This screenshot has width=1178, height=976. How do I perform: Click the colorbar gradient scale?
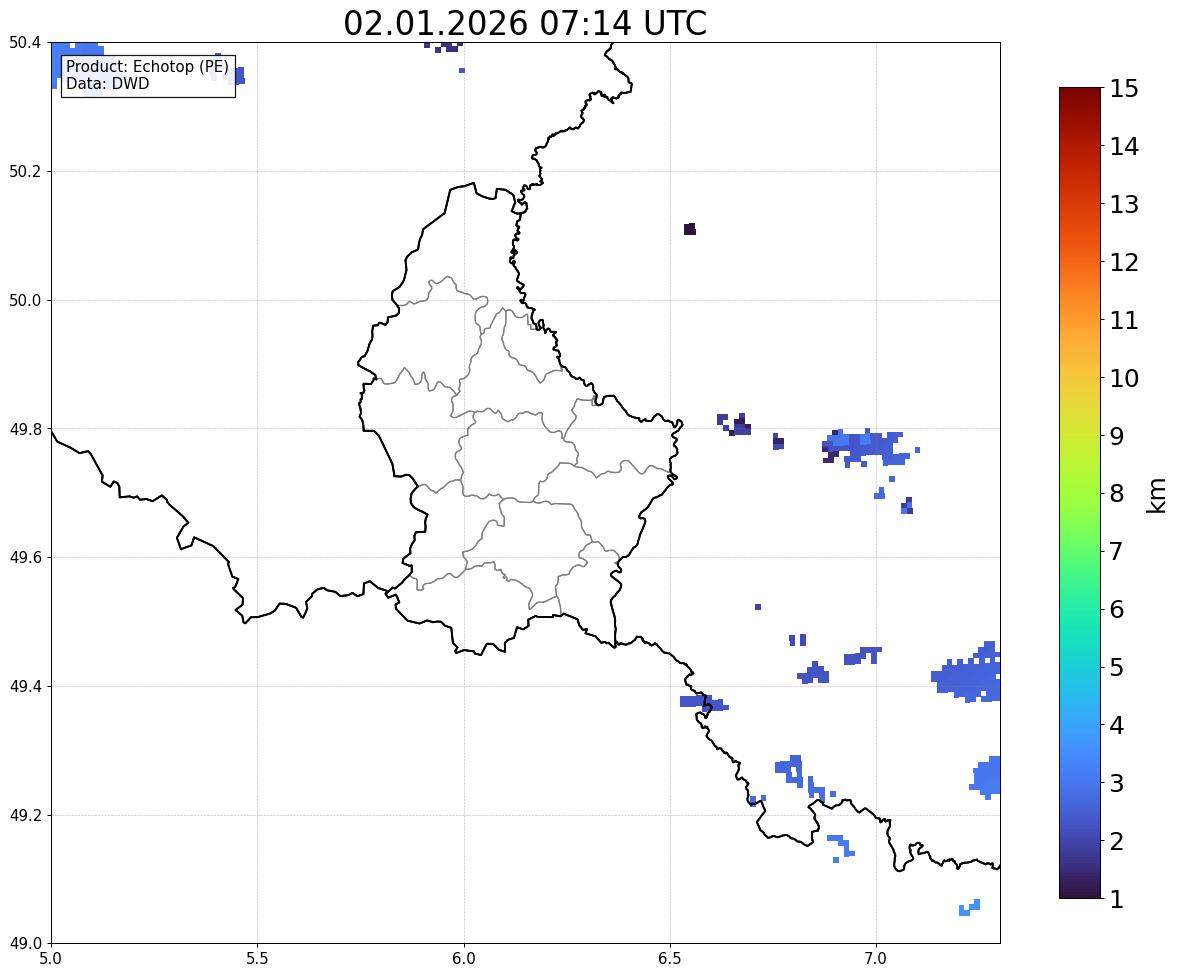(1080, 493)
